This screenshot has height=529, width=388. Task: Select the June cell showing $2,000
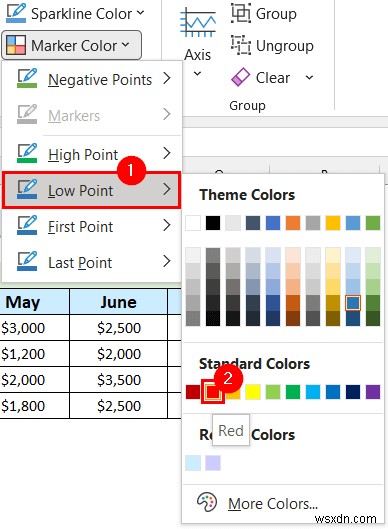click(x=118, y=354)
